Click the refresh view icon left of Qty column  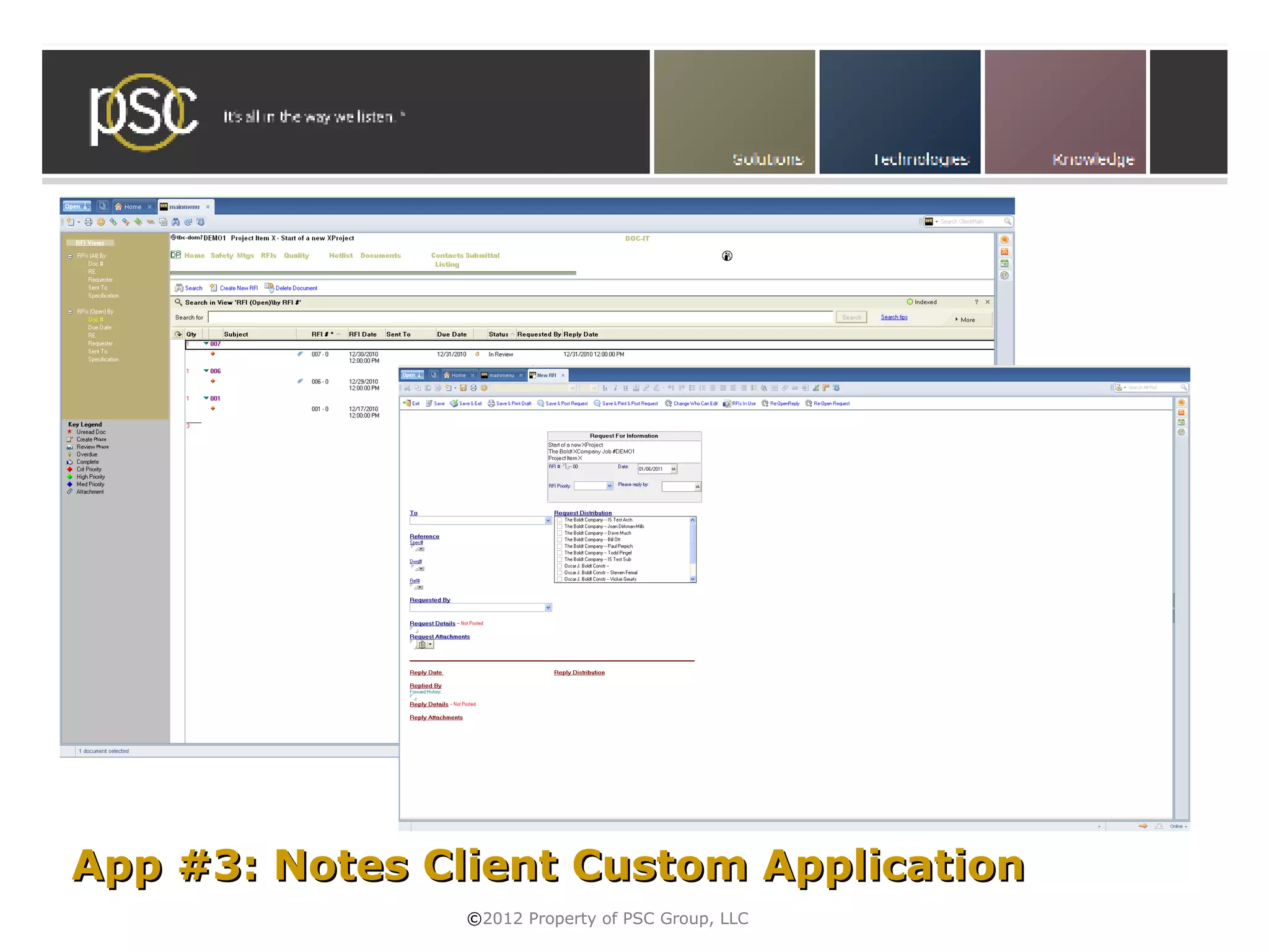[x=178, y=334]
